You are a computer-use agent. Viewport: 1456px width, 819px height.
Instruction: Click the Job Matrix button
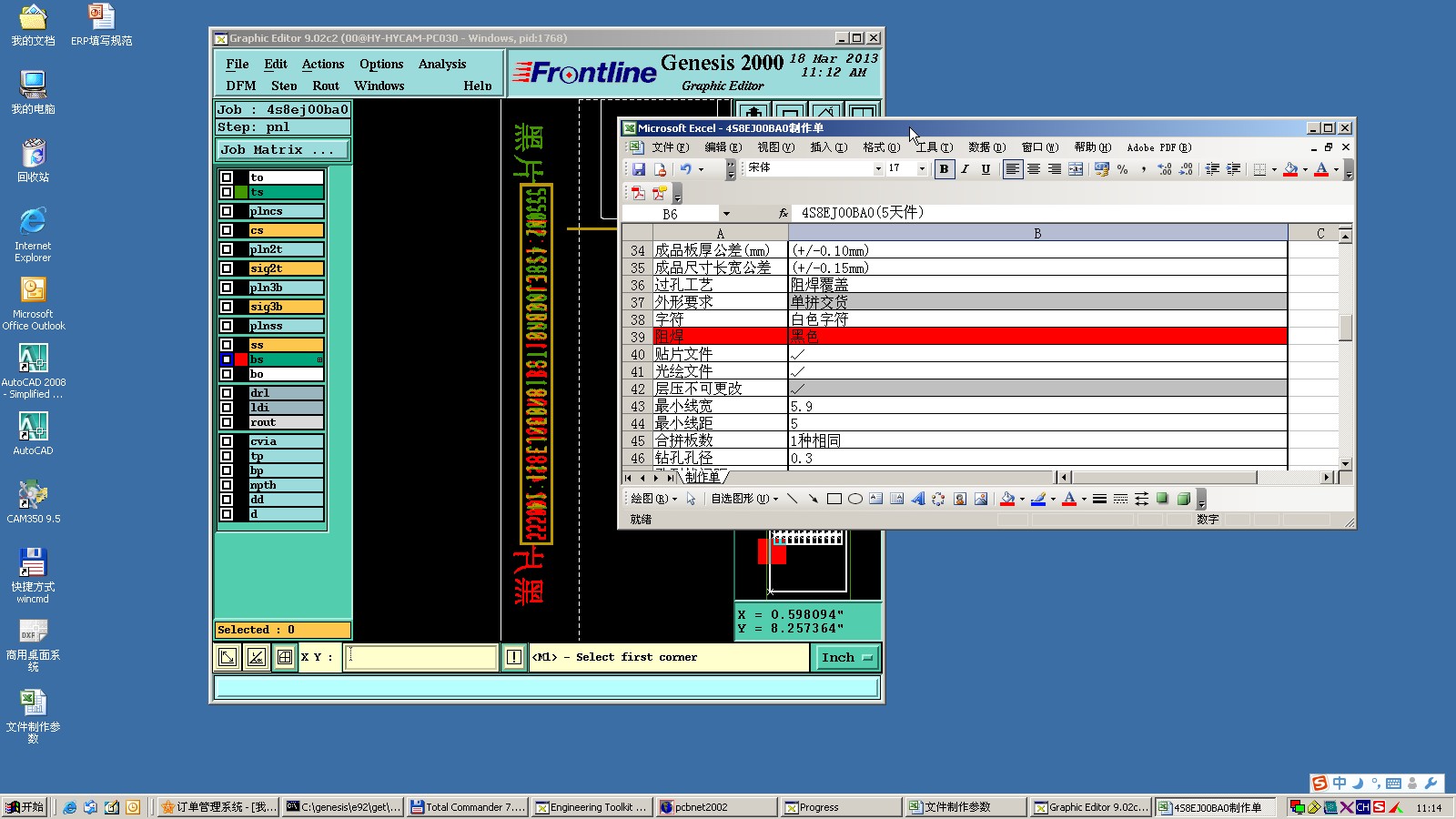(282, 150)
